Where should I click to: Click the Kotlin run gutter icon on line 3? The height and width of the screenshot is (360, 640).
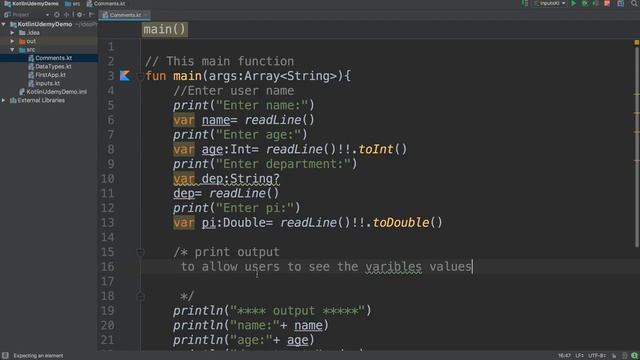pos(124,76)
